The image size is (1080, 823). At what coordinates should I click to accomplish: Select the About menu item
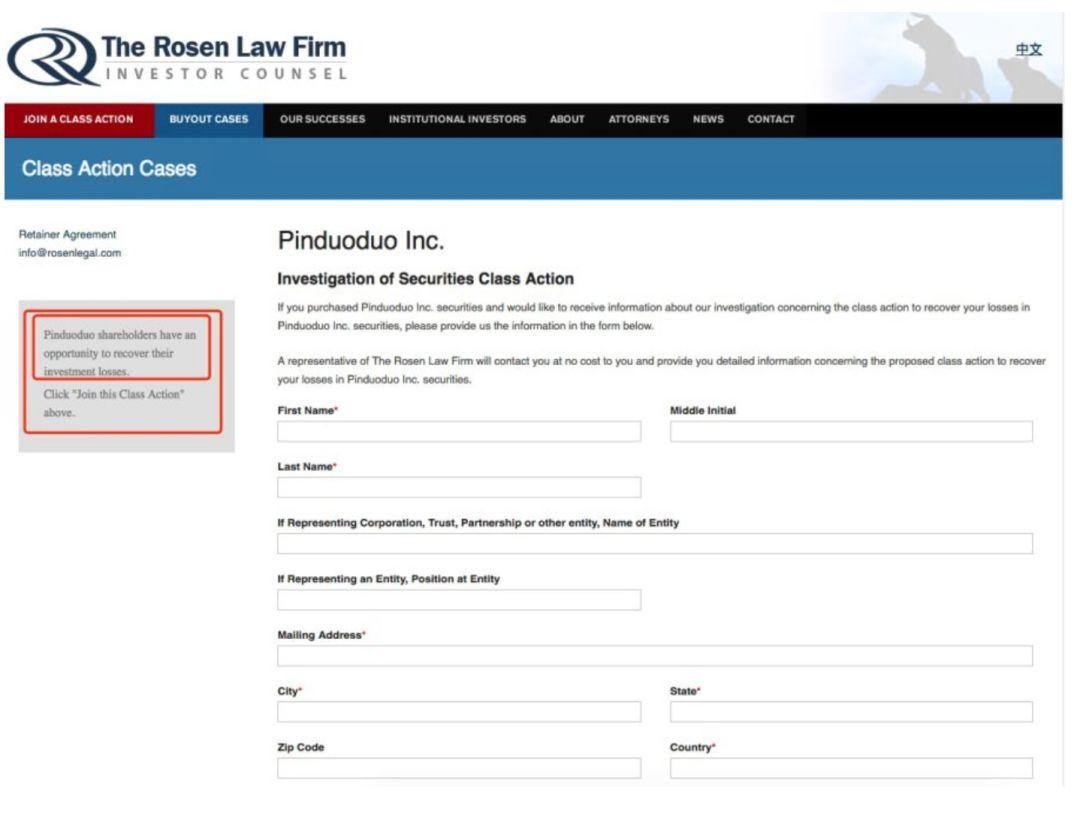(x=567, y=120)
